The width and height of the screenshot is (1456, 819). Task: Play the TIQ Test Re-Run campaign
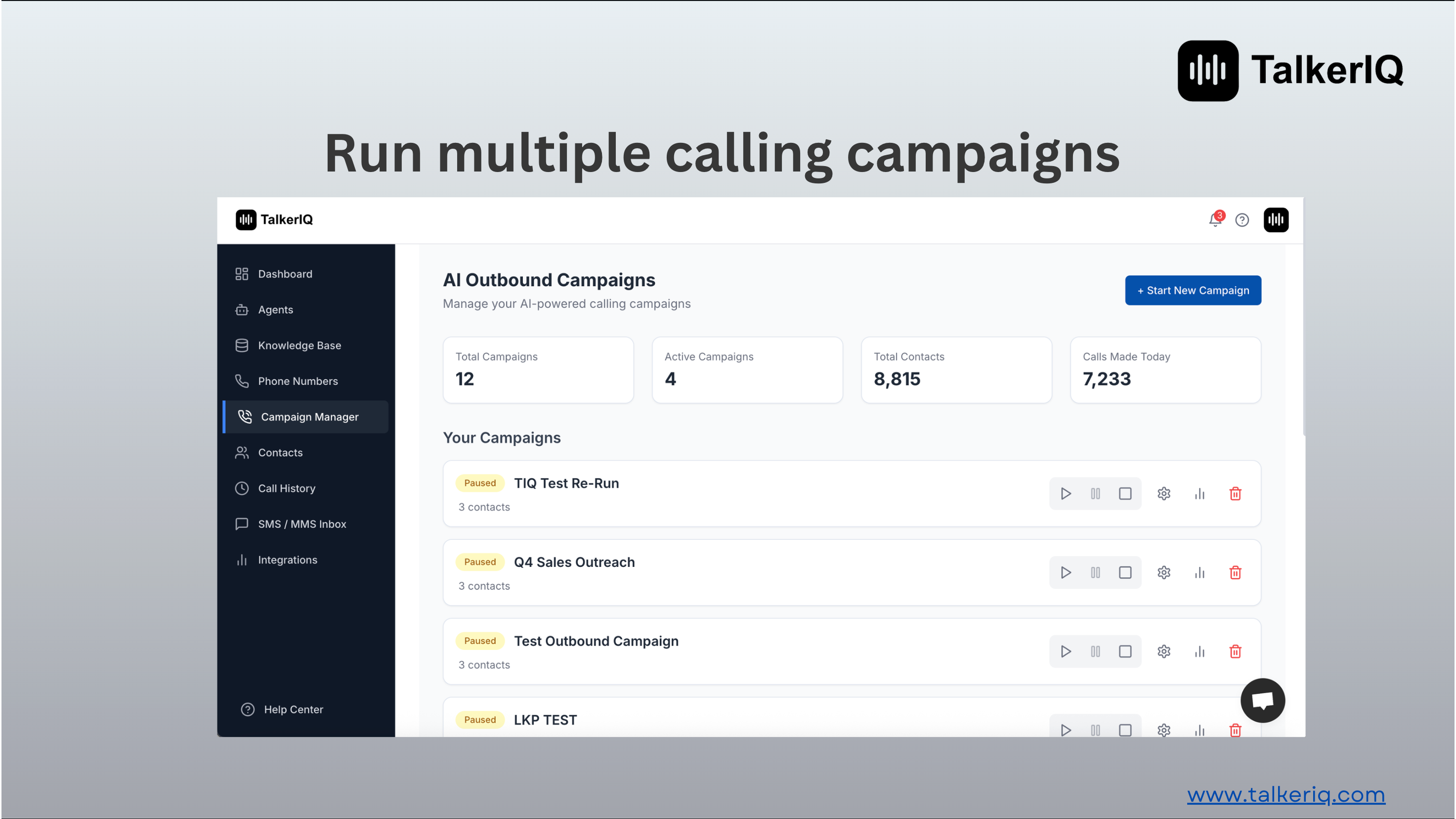[1066, 493]
